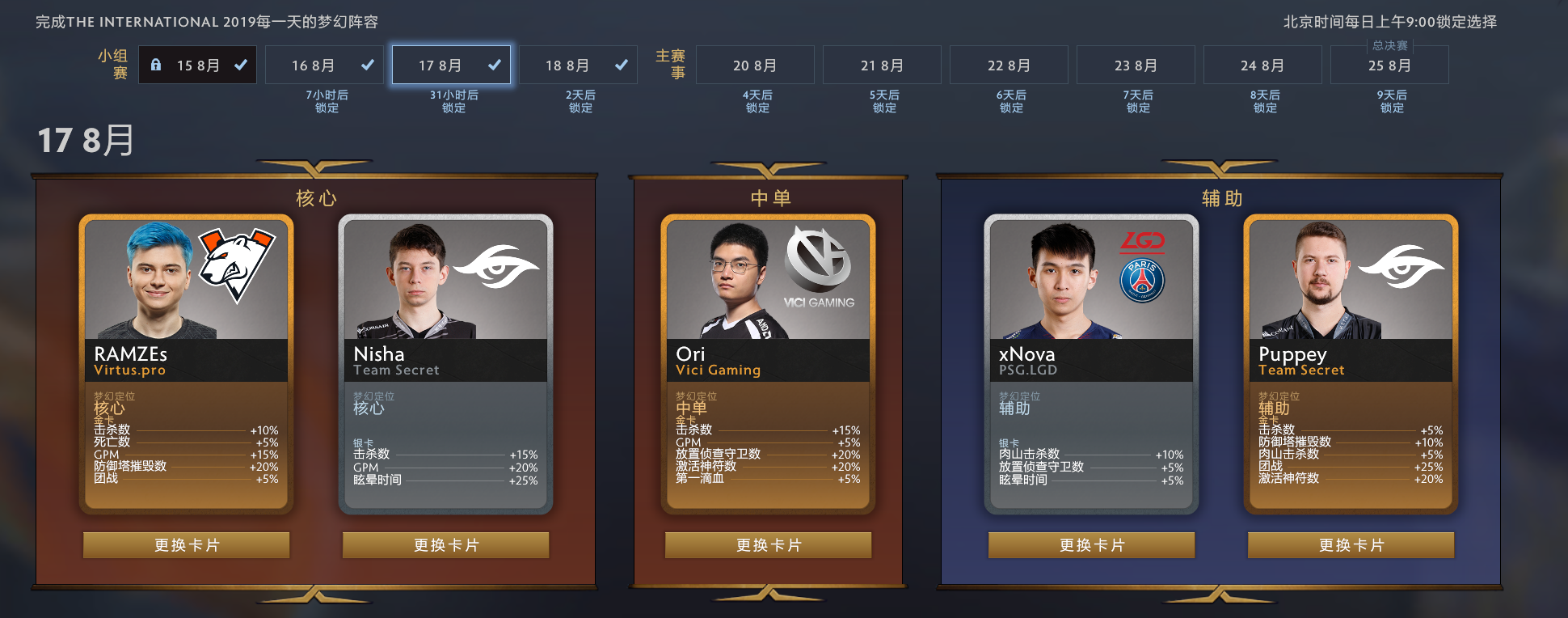Viewport: 1568px width, 618px height.
Task: Select the 25 8月 grand finals tab
Action: pyautogui.click(x=1389, y=65)
